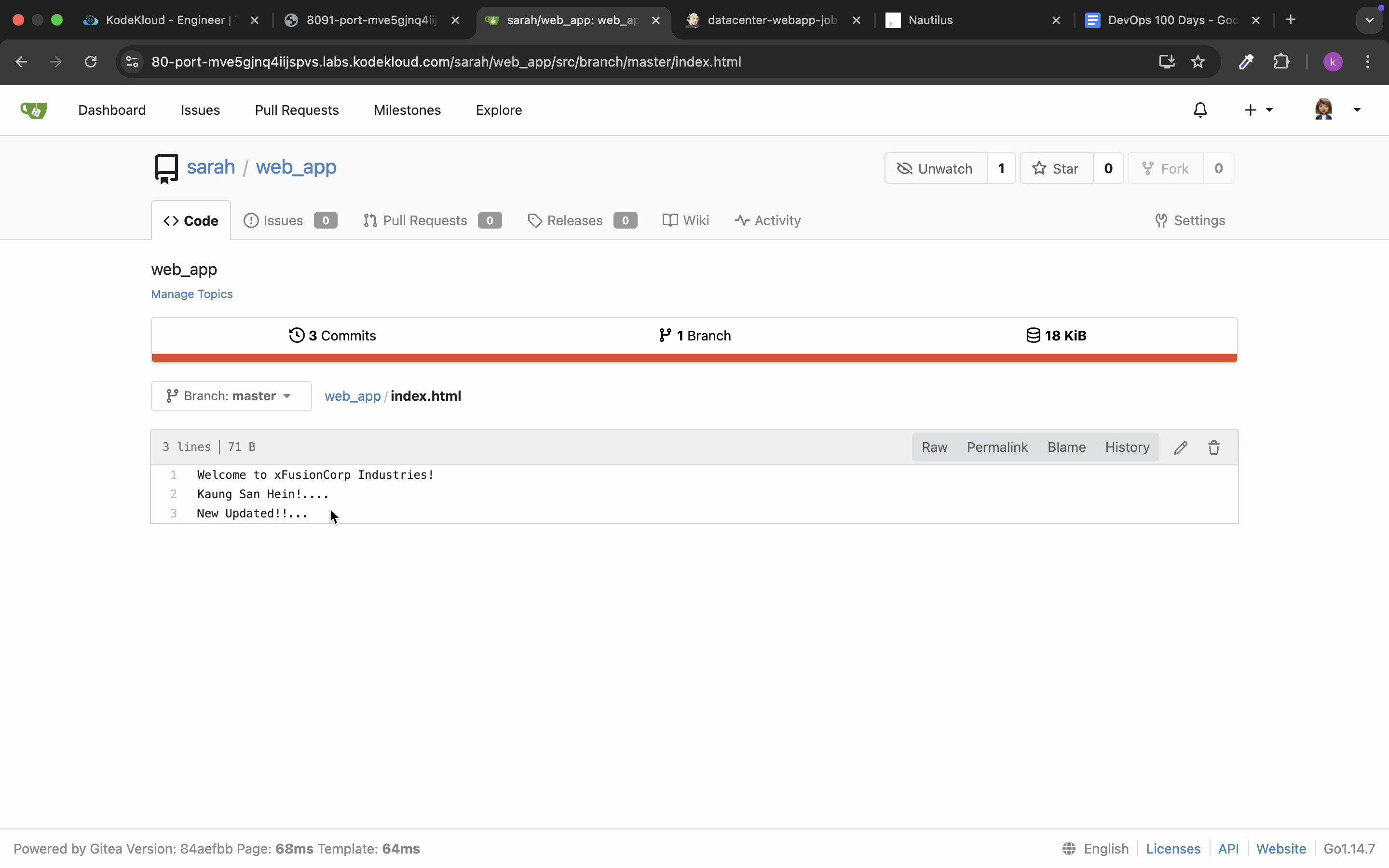Viewport: 1389px width, 868px height.
Task: Click the trash delete file icon
Action: point(1213,447)
